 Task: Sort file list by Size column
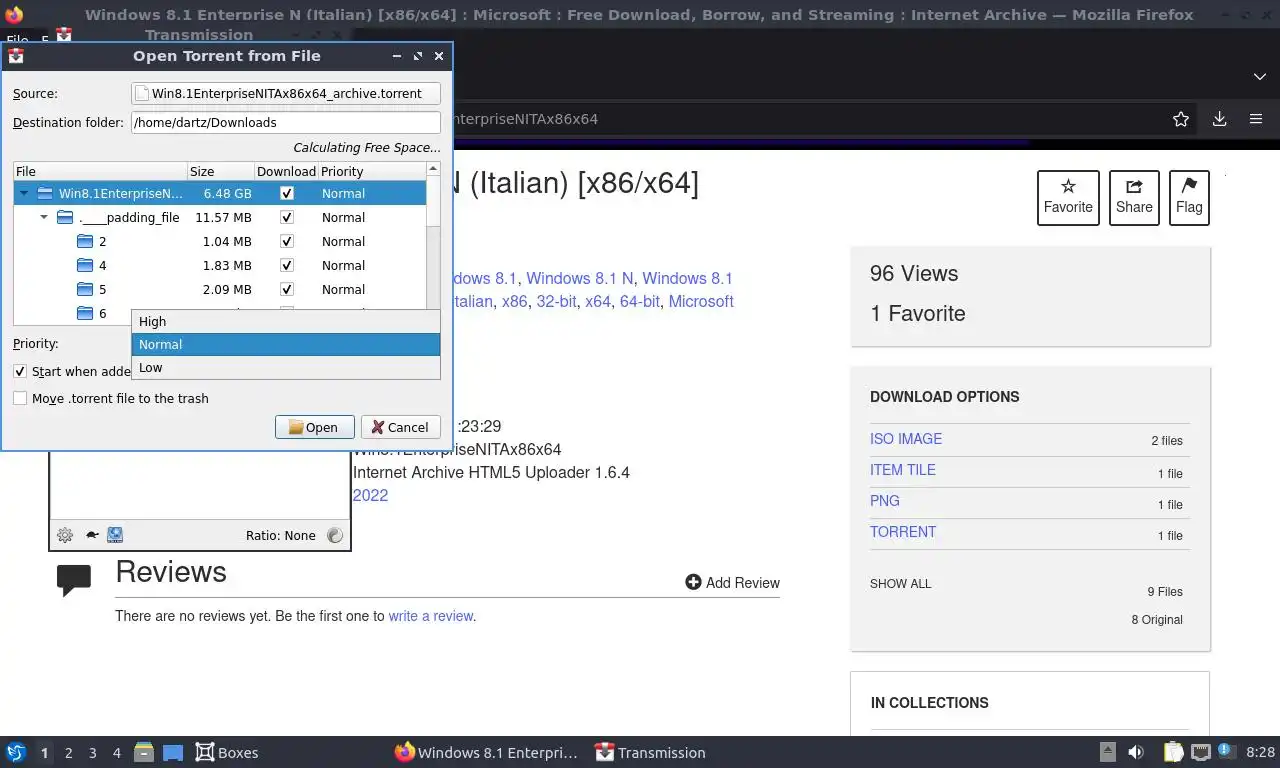(x=221, y=171)
